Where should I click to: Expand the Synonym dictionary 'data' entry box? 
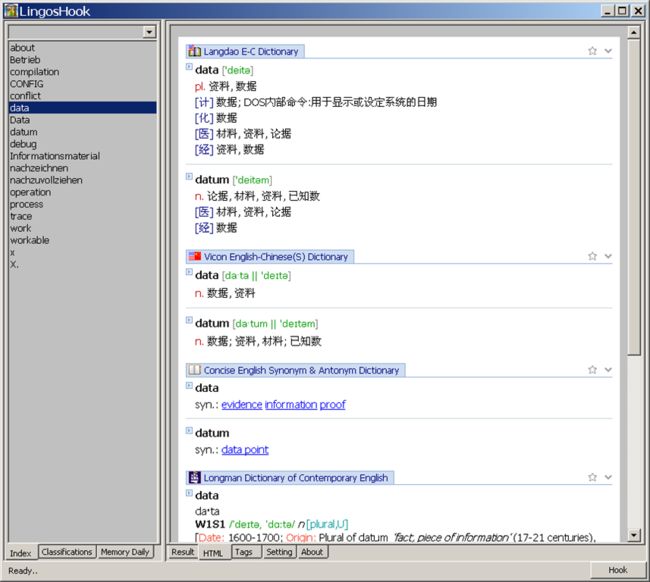(x=189, y=386)
